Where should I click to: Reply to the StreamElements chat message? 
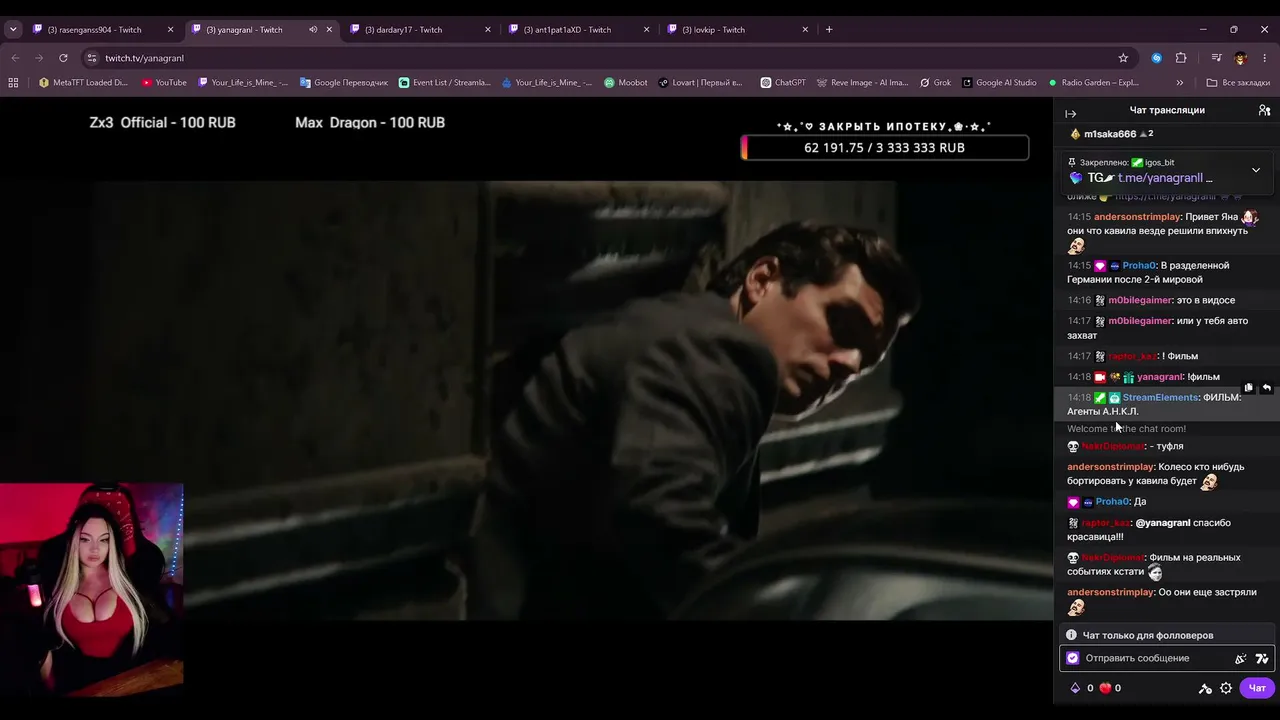point(1266,388)
